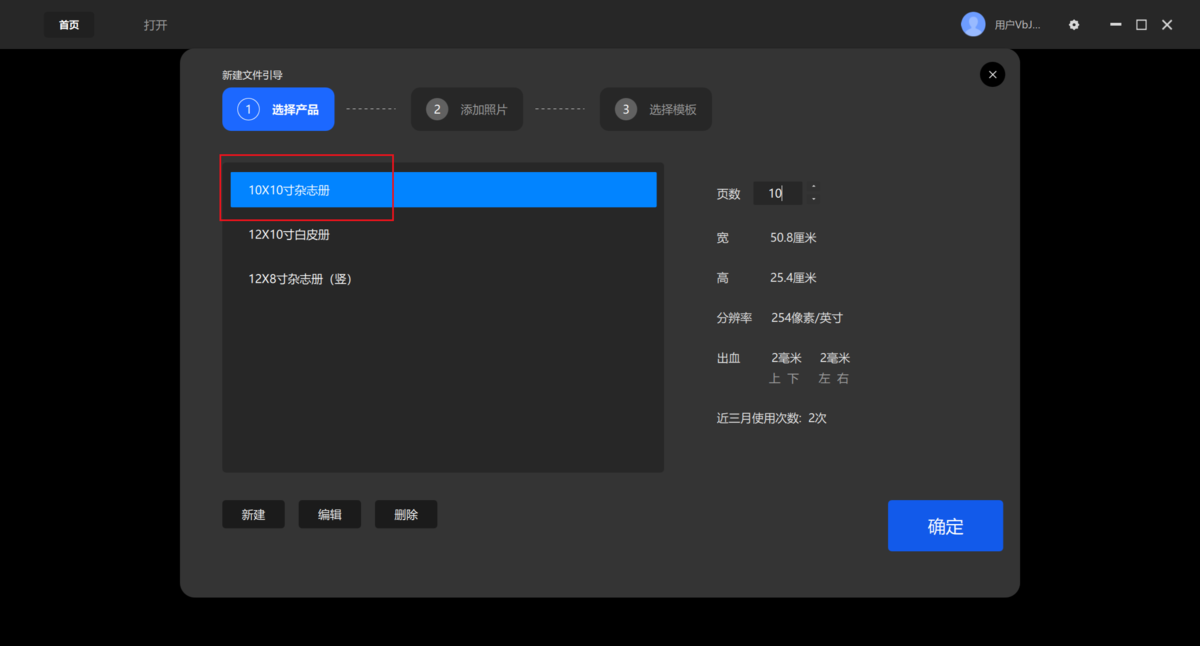
Task: Click the 近三月使用次数: 2次 text
Action: [772, 418]
